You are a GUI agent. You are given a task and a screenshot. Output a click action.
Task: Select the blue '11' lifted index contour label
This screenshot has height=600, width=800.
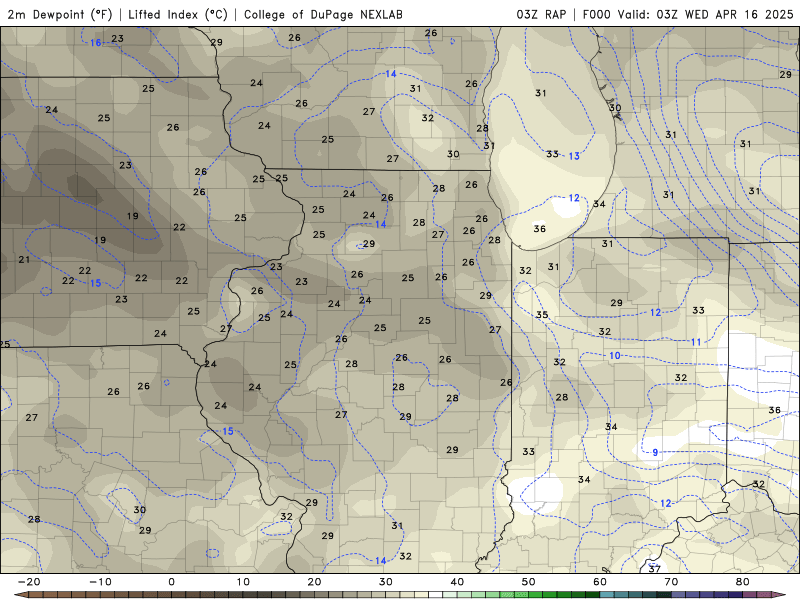click(x=696, y=342)
